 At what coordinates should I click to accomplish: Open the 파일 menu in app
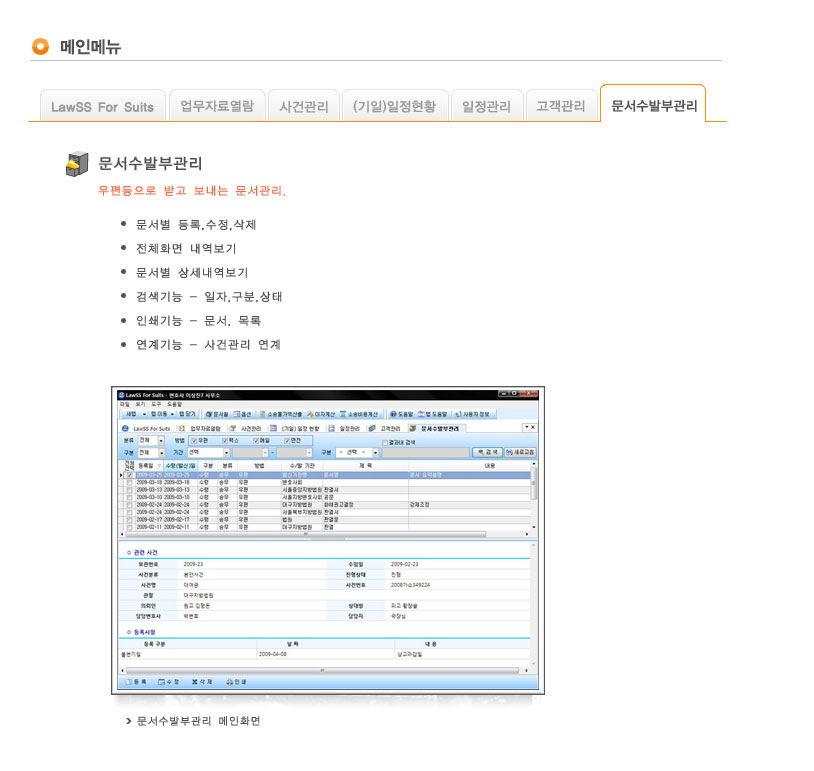125,404
